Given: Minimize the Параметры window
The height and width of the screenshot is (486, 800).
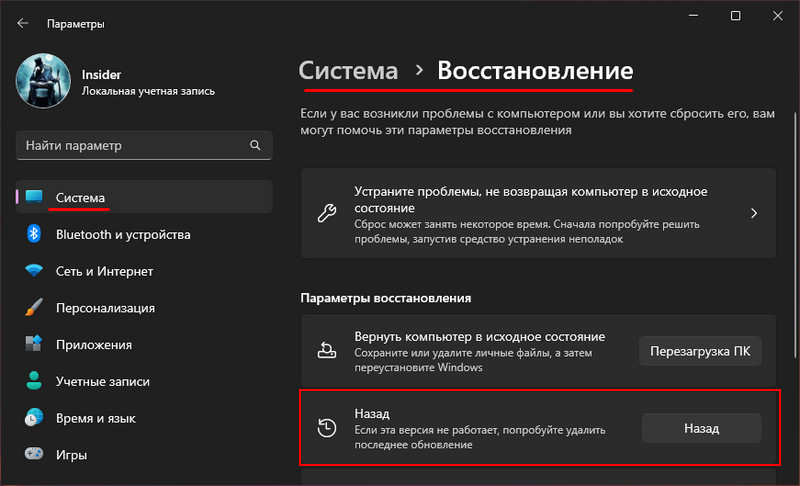Looking at the screenshot, I should click(x=693, y=16).
